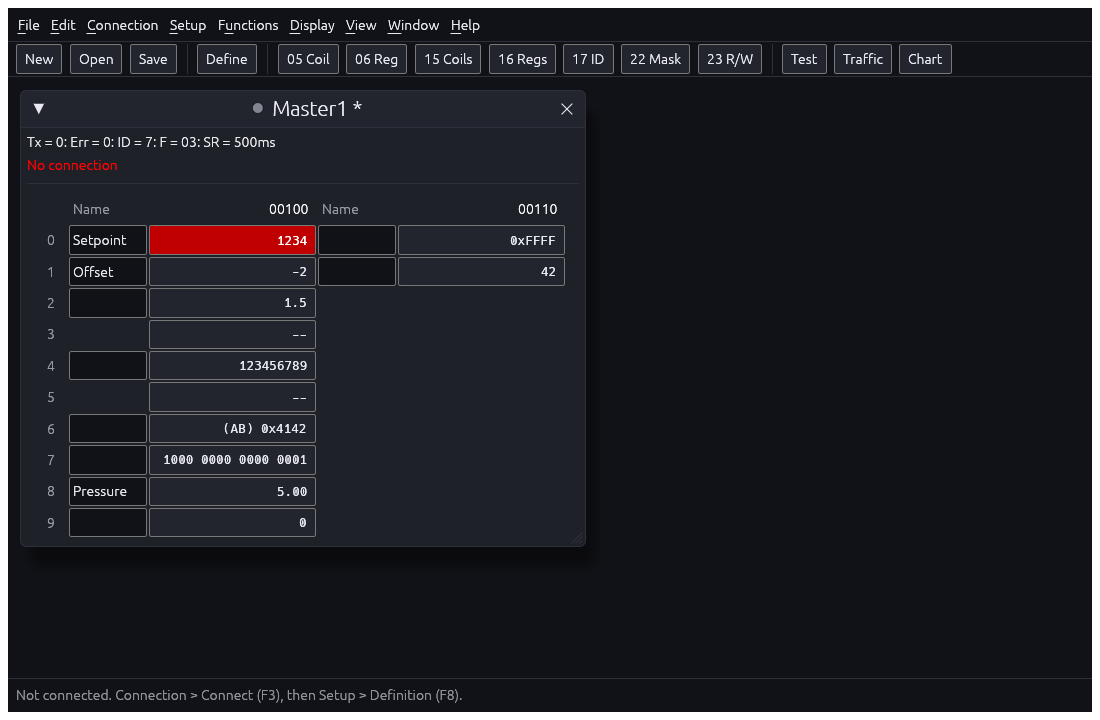1100x720 pixels.
Task: Select the 42 value cell
Action: point(481,272)
